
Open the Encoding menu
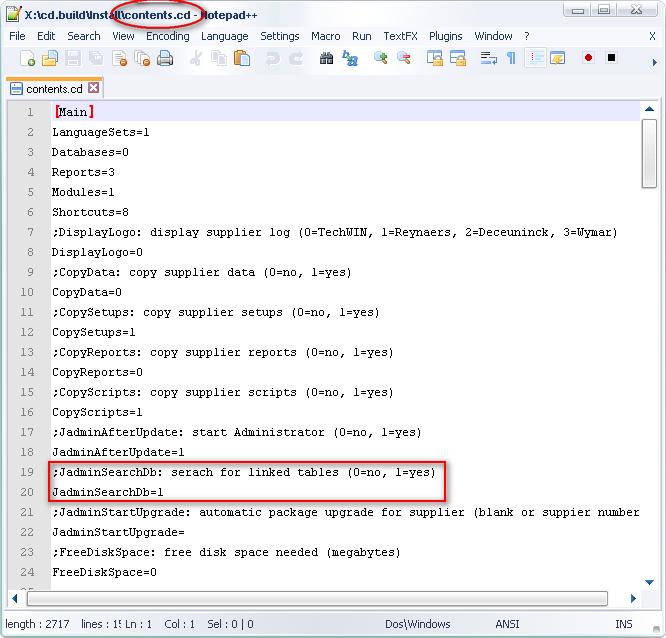pos(168,36)
